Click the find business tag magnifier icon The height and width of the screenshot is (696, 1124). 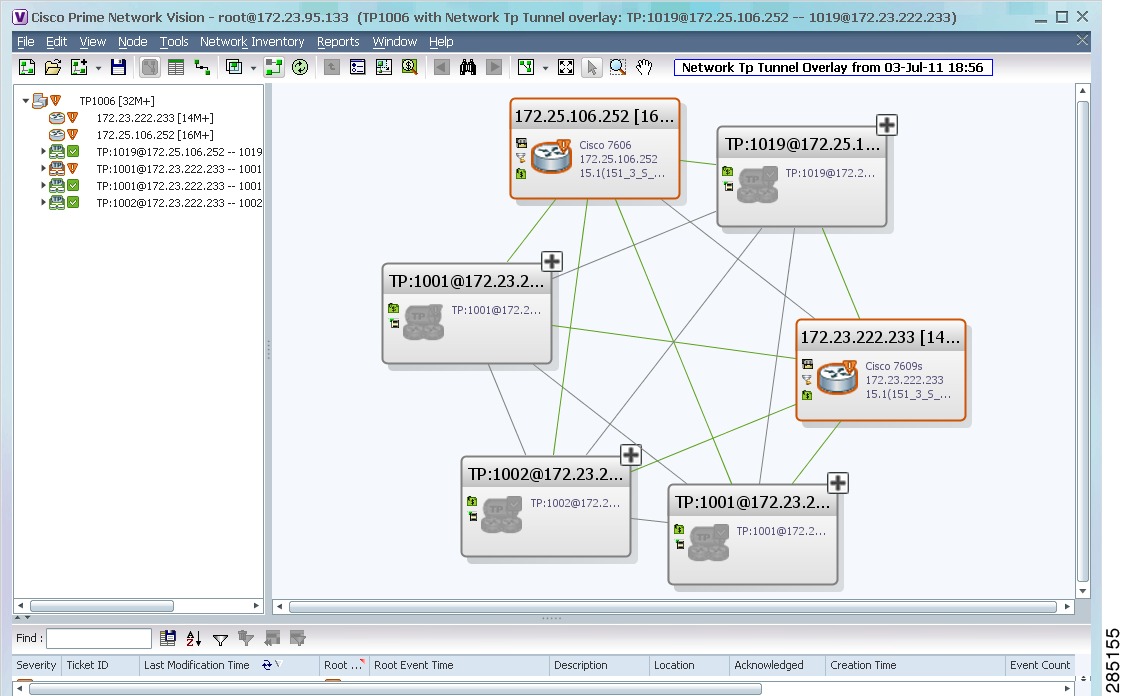click(x=409, y=67)
